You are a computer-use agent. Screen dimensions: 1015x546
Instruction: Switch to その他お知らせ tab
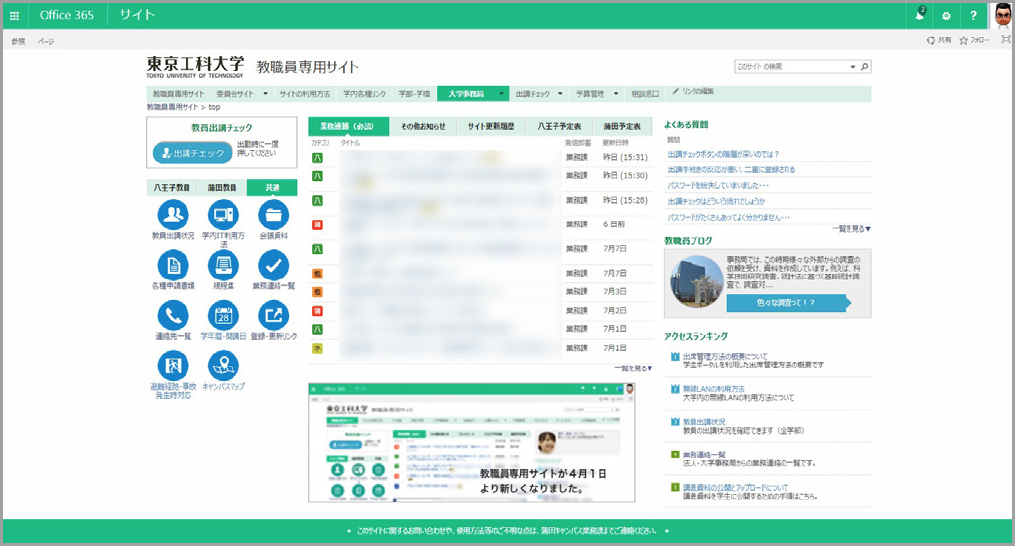[423, 126]
